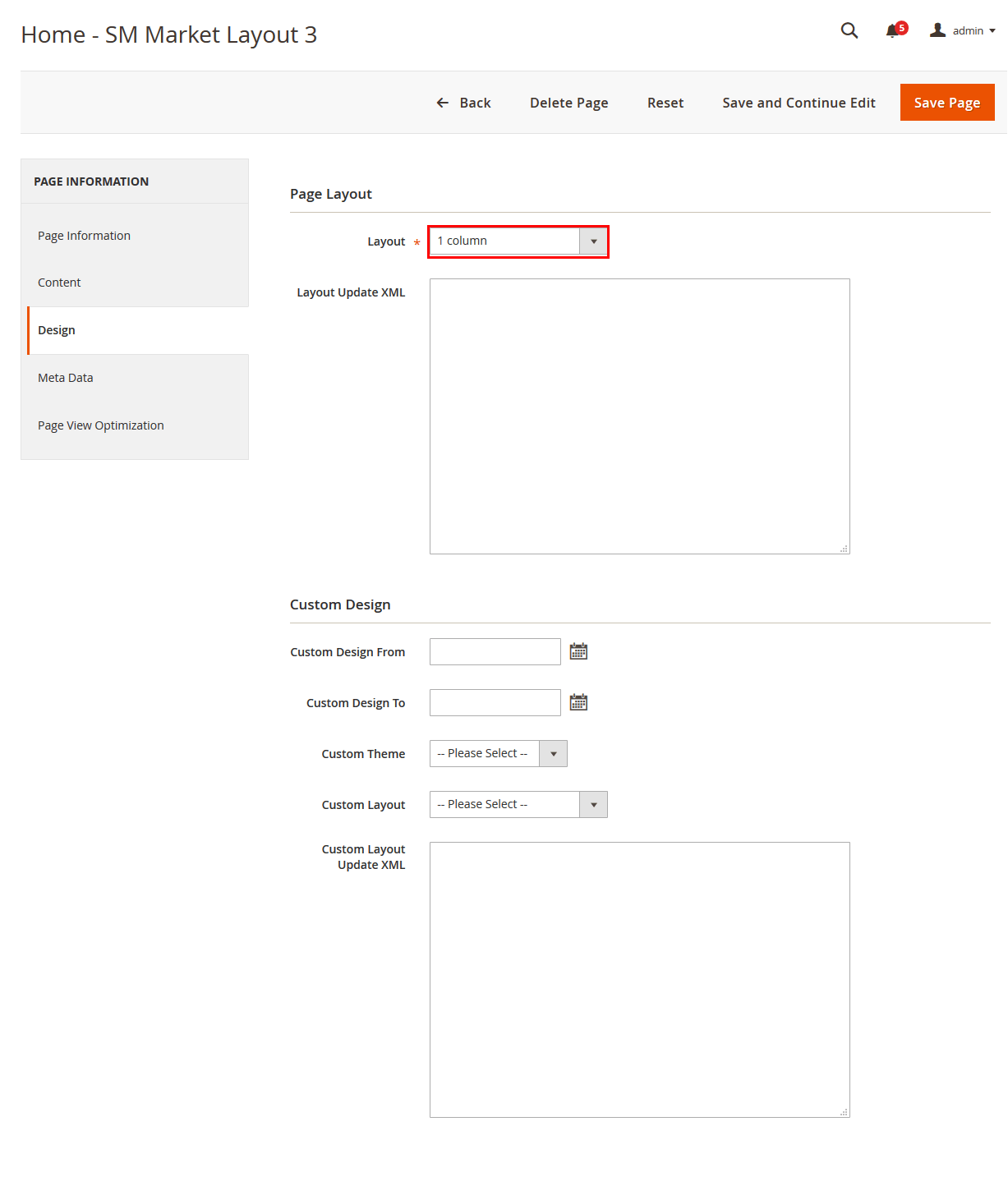Click the admin user account icon
1008x1186 pixels.
937,30
